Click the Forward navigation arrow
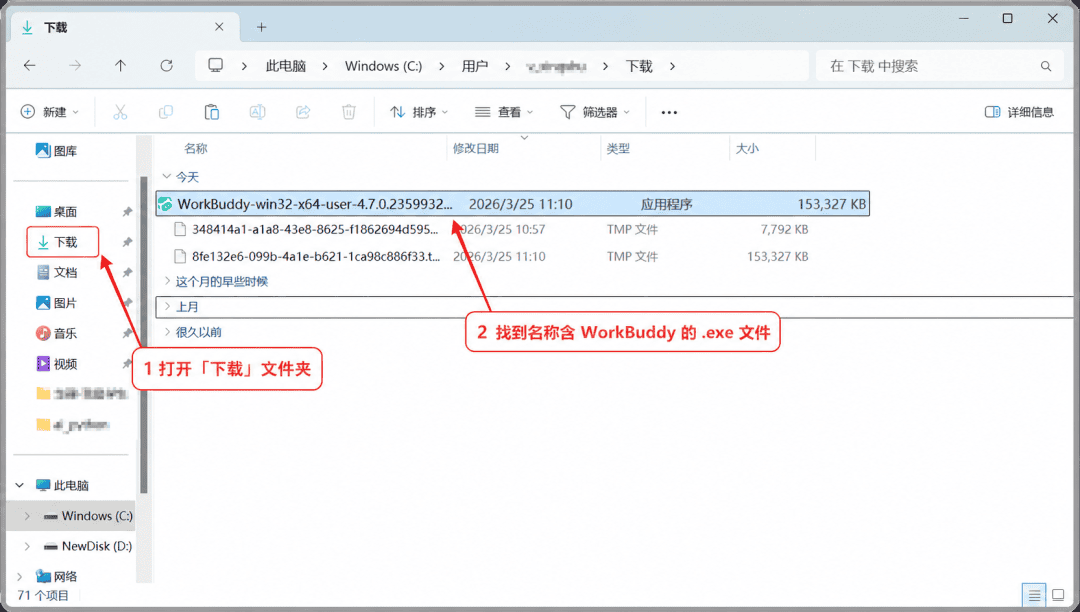The height and width of the screenshot is (612, 1080). 75,65
